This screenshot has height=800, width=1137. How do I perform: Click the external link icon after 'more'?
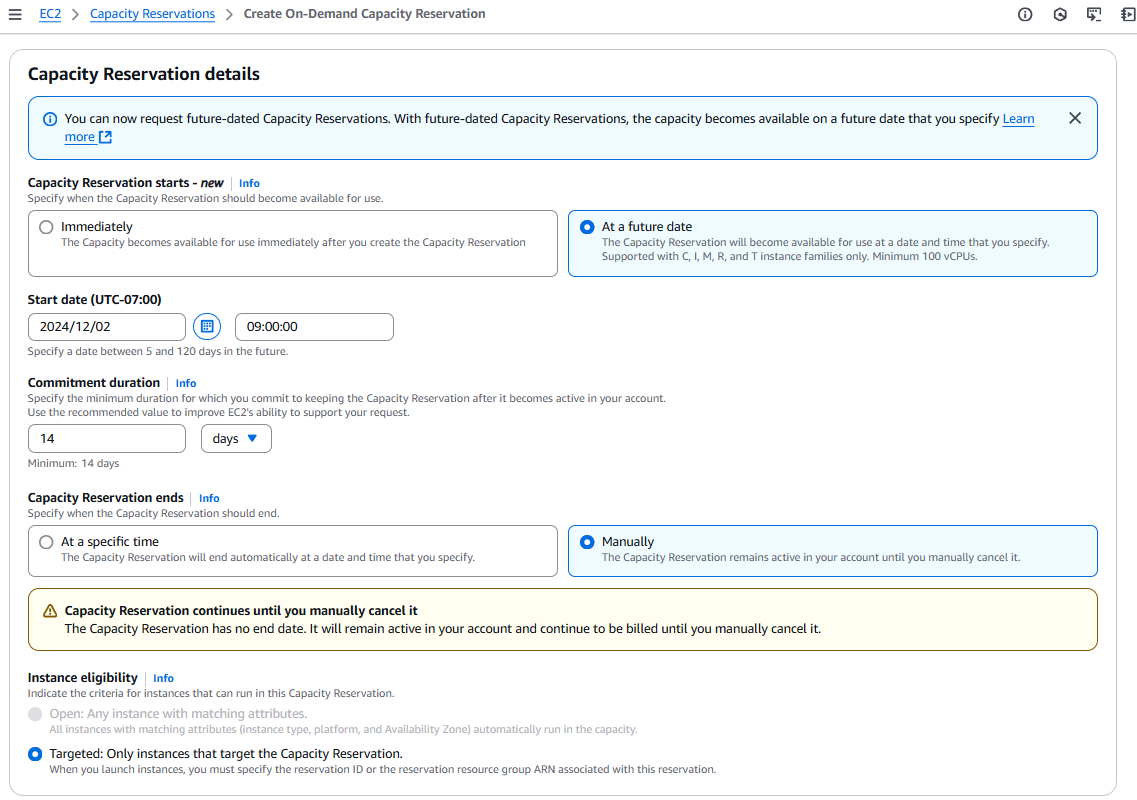106,138
